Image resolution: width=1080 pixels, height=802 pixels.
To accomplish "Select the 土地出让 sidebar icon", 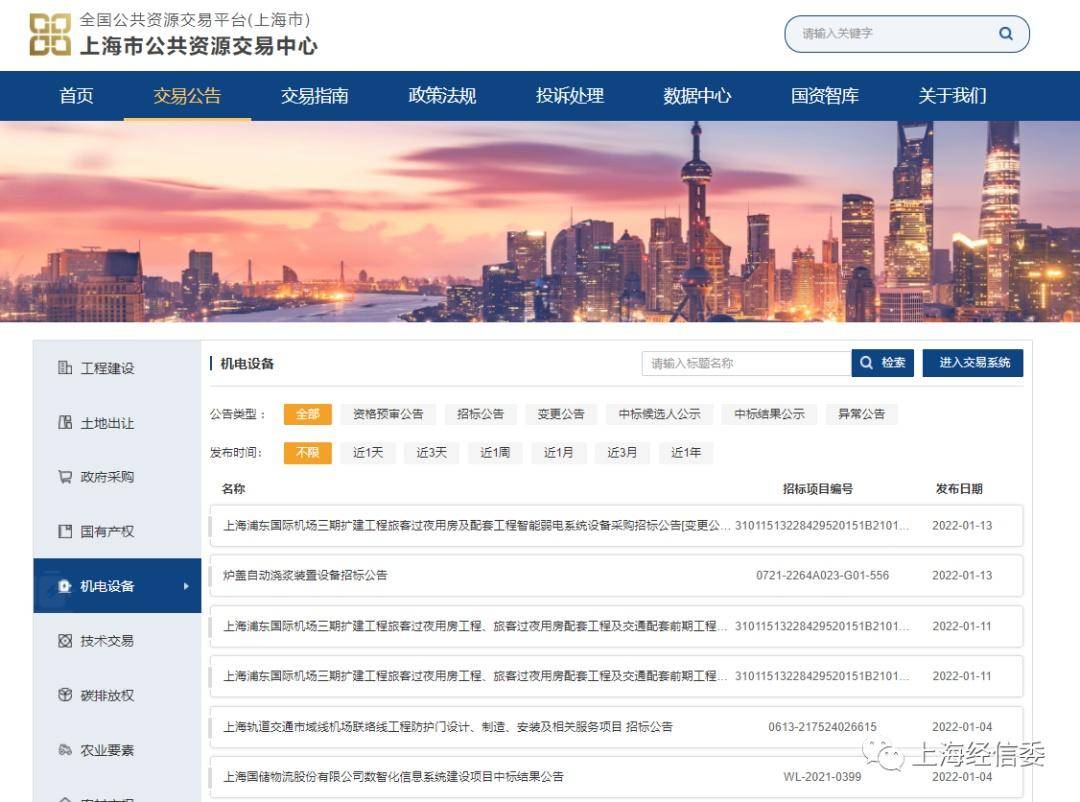I will [65, 422].
